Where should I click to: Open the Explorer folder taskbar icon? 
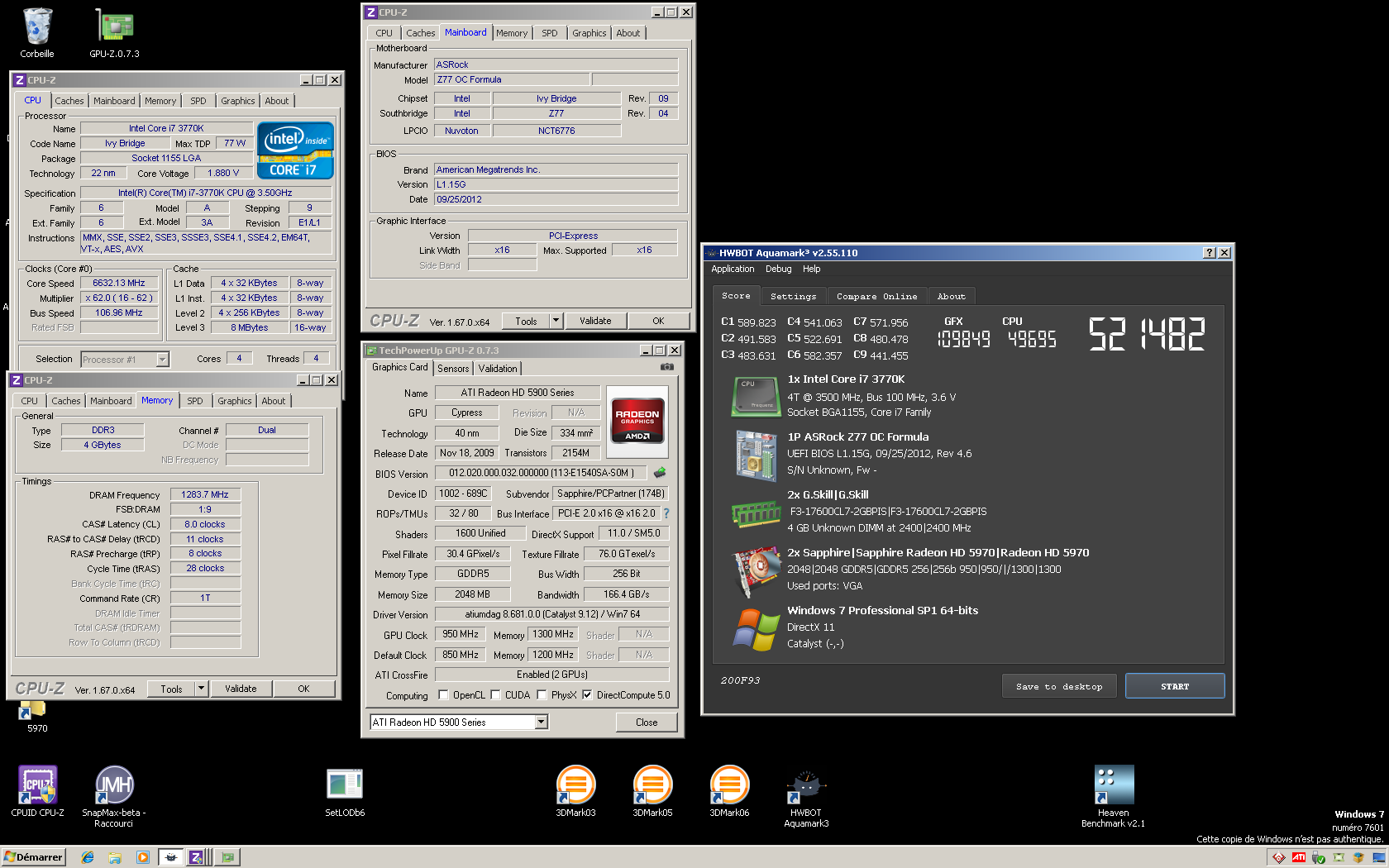tap(115, 857)
